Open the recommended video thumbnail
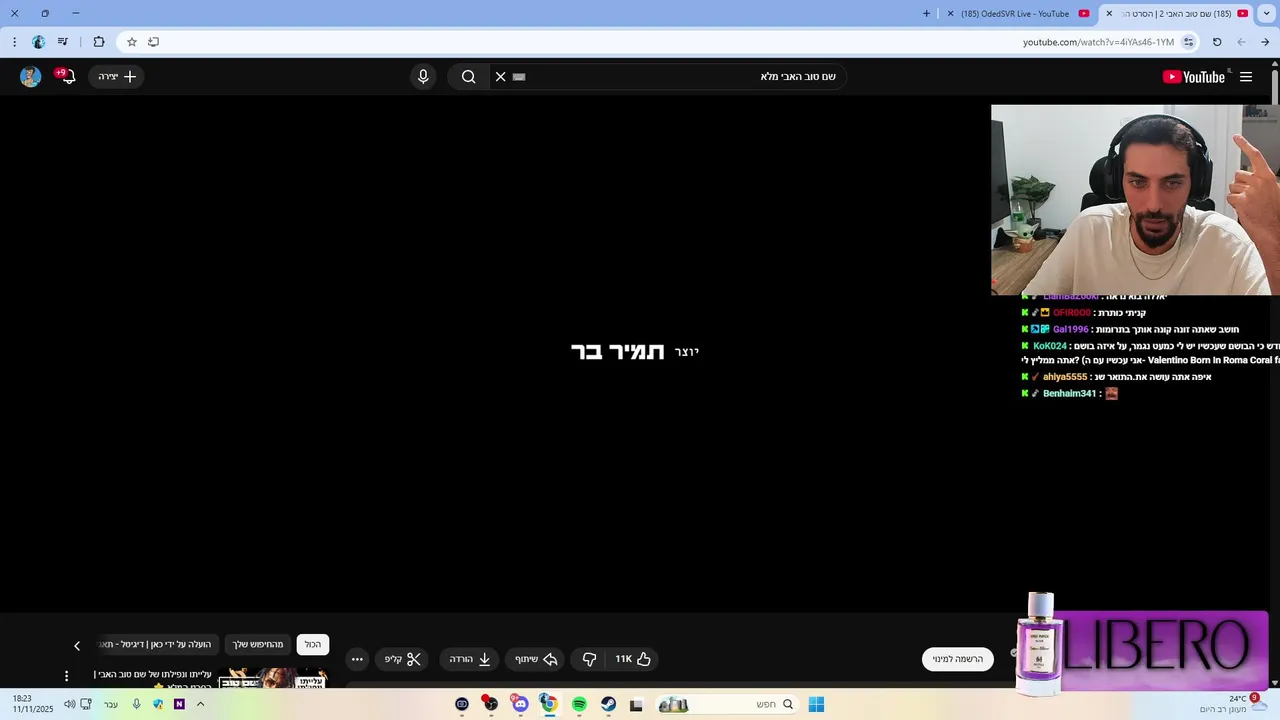1280x720 pixels. (x=272, y=678)
